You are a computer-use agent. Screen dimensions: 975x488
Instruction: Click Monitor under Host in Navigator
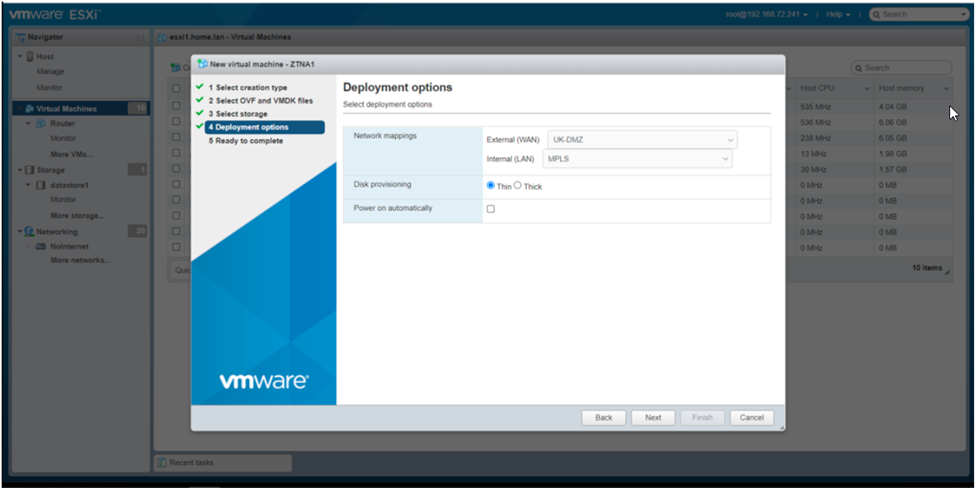click(x=50, y=88)
